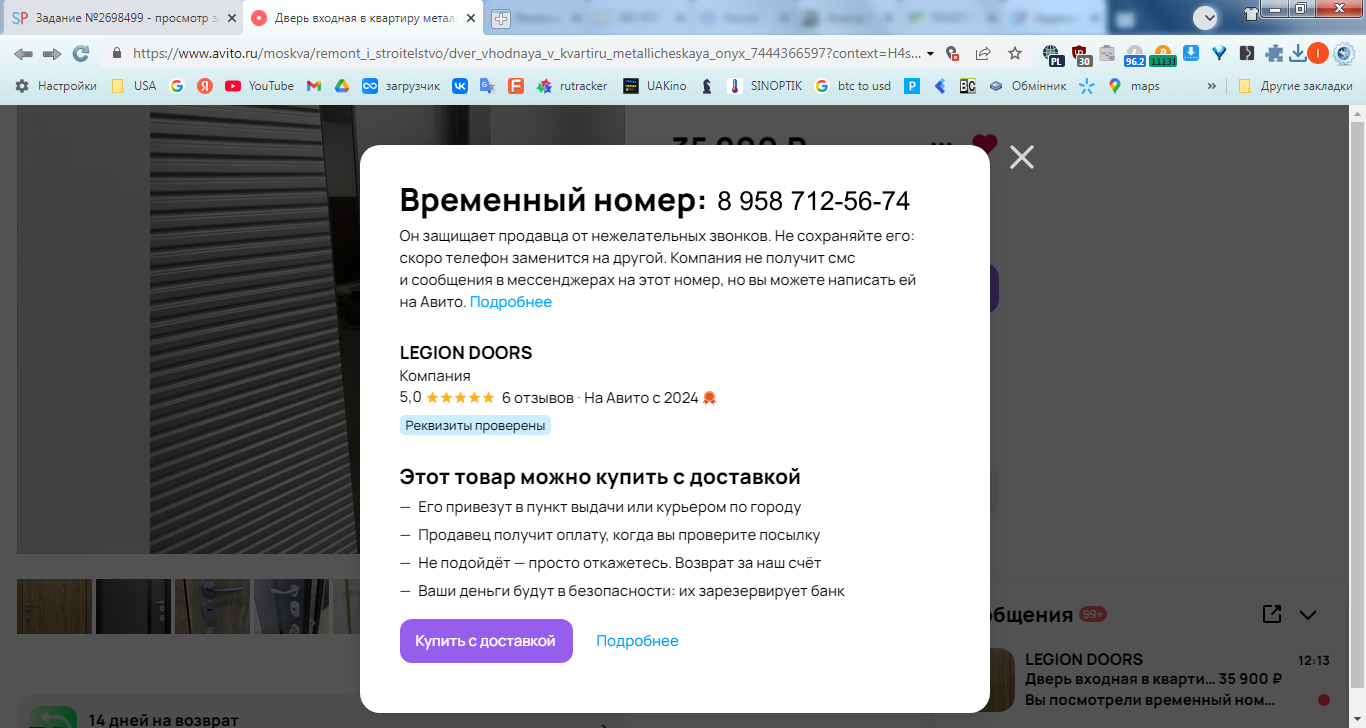The width and height of the screenshot is (1366, 728).
Task: Open the uBlock extension showing 30
Action: coord(1081,55)
